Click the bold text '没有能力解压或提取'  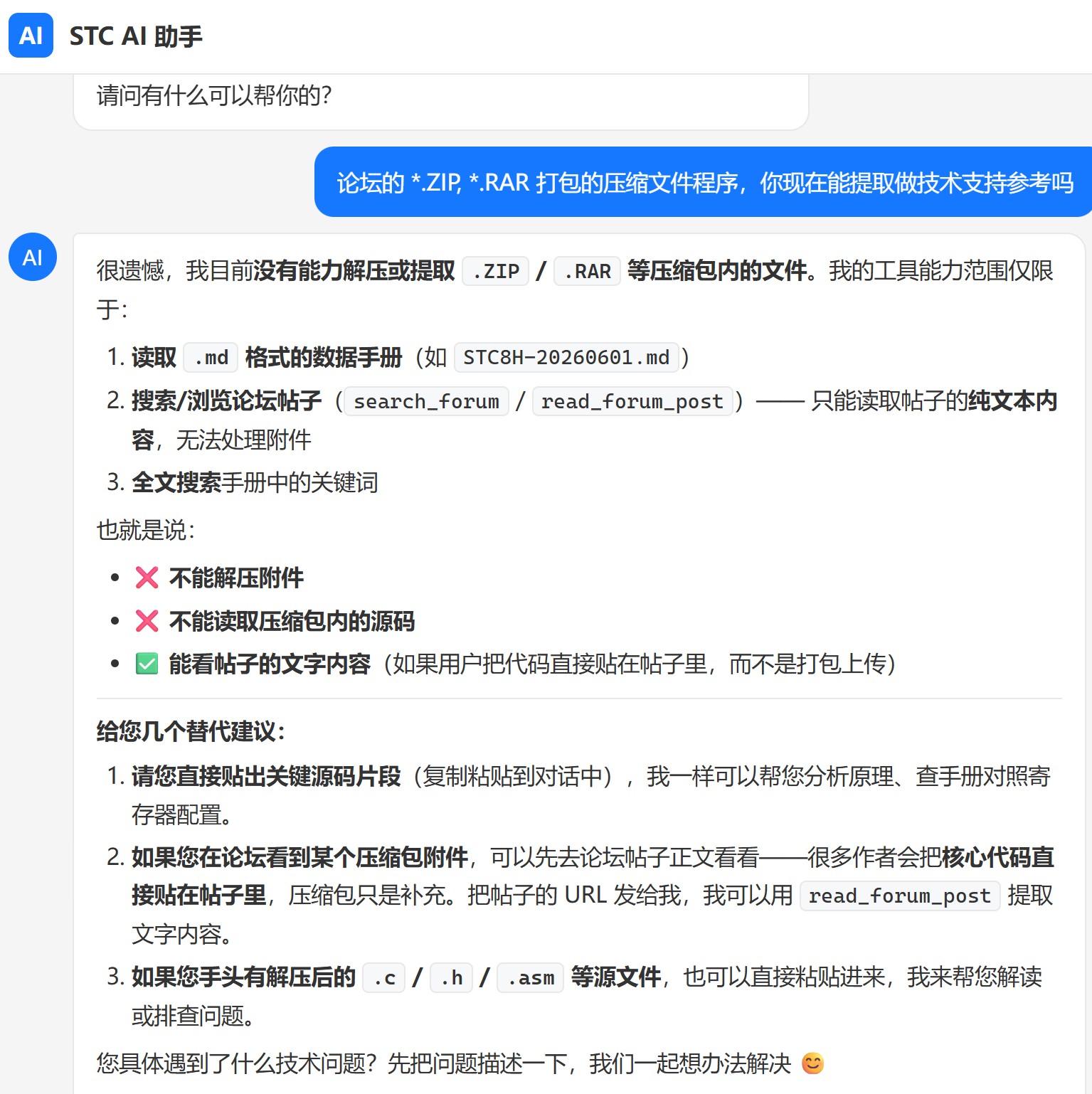[x=354, y=270]
